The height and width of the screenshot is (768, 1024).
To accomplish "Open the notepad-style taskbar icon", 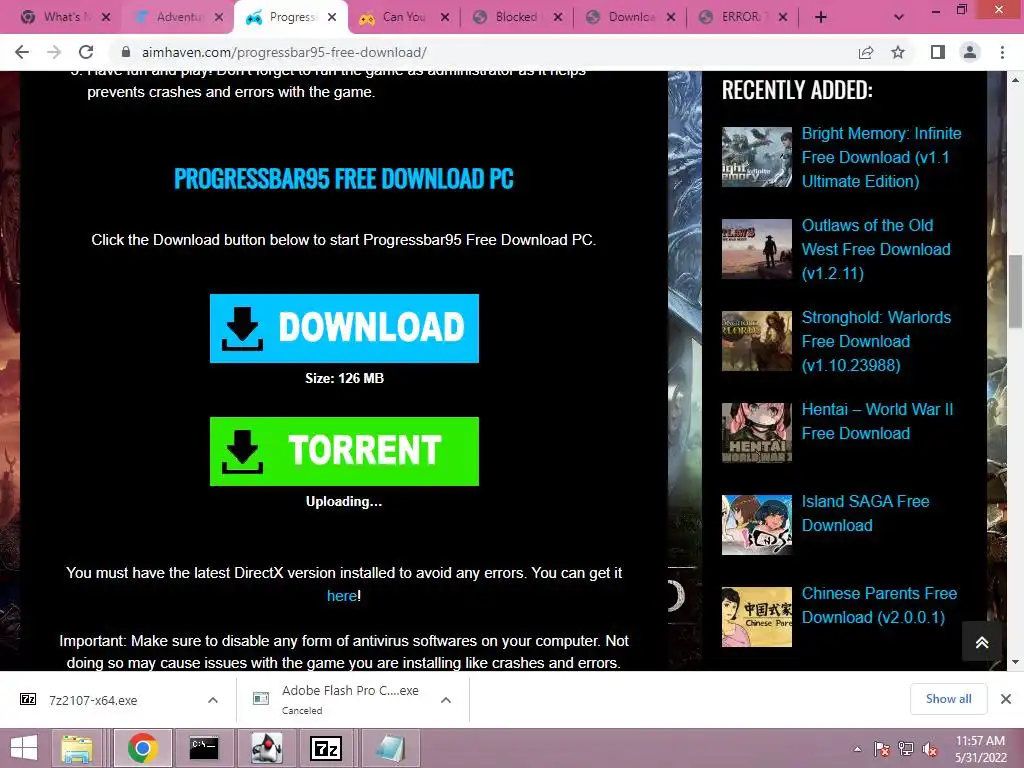I will tap(391, 748).
